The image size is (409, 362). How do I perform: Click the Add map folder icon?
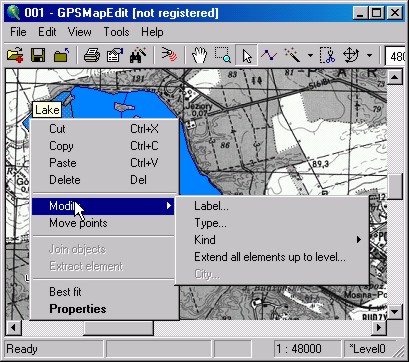coord(61,55)
